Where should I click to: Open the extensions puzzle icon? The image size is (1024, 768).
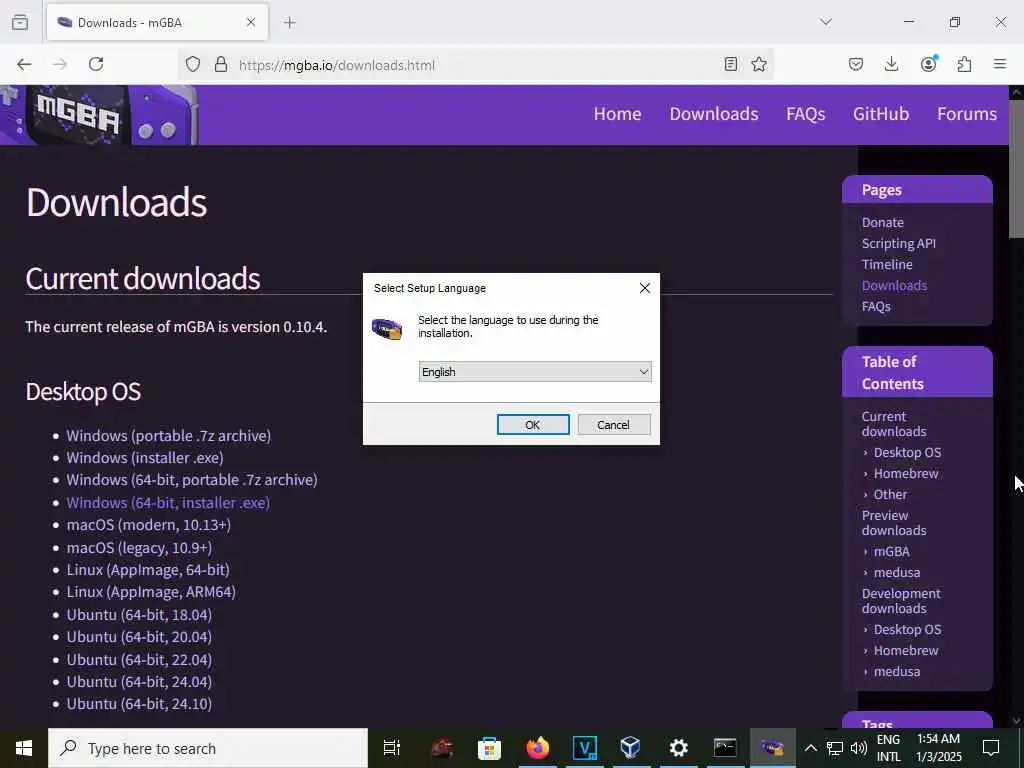(964, 64)
